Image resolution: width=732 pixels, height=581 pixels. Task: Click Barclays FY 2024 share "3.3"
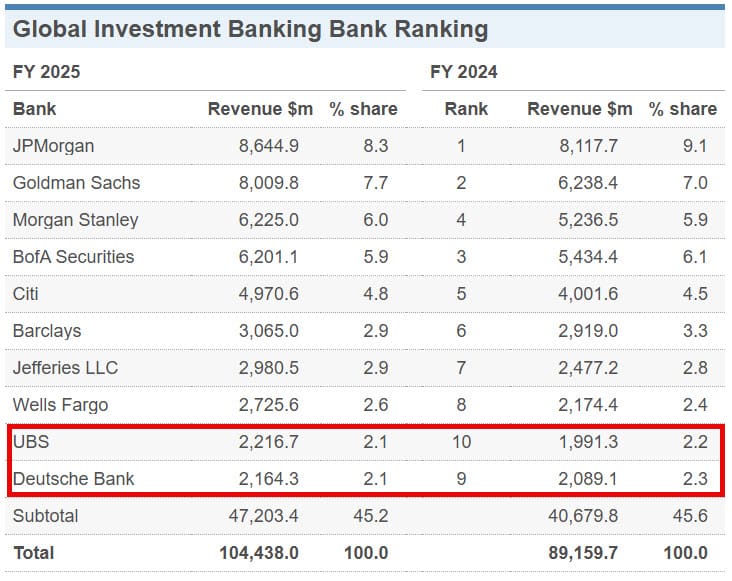pyautogui.click(x=695, y=331)
